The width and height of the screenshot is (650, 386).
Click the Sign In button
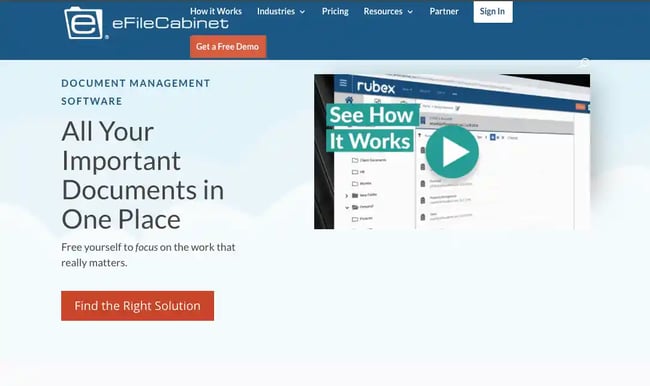point(493,12)
